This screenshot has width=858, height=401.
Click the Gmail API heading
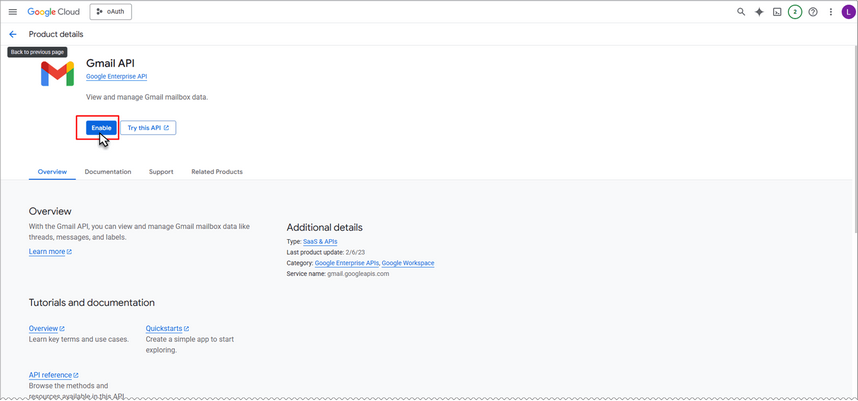coord(110,63)
